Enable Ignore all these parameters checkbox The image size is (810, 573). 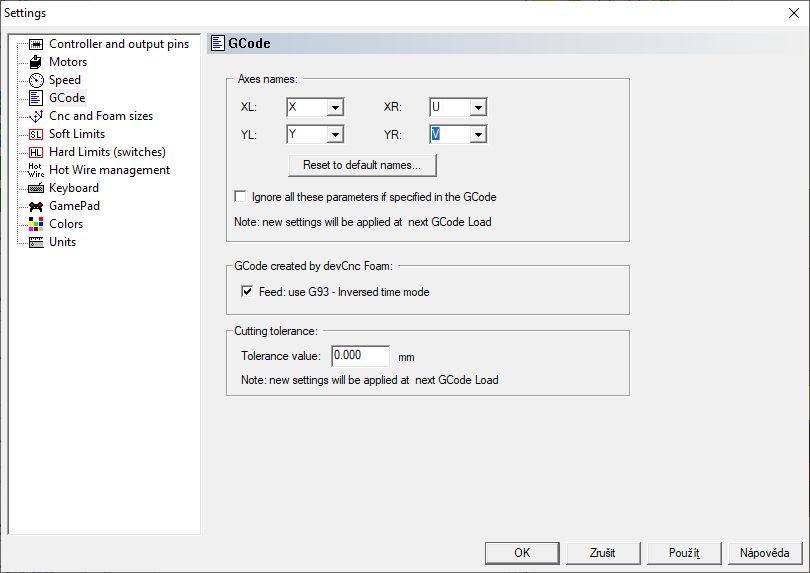pyautogui.click(x=240, y=197)
